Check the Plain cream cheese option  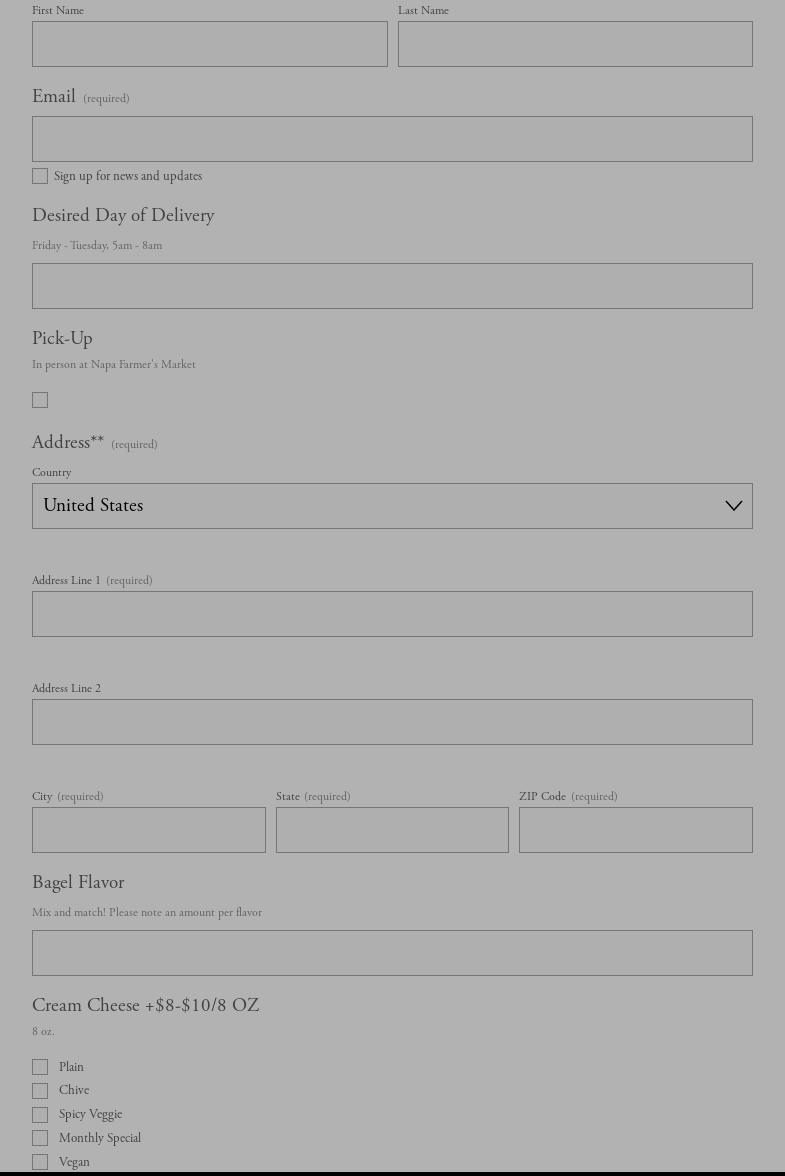40,1067
